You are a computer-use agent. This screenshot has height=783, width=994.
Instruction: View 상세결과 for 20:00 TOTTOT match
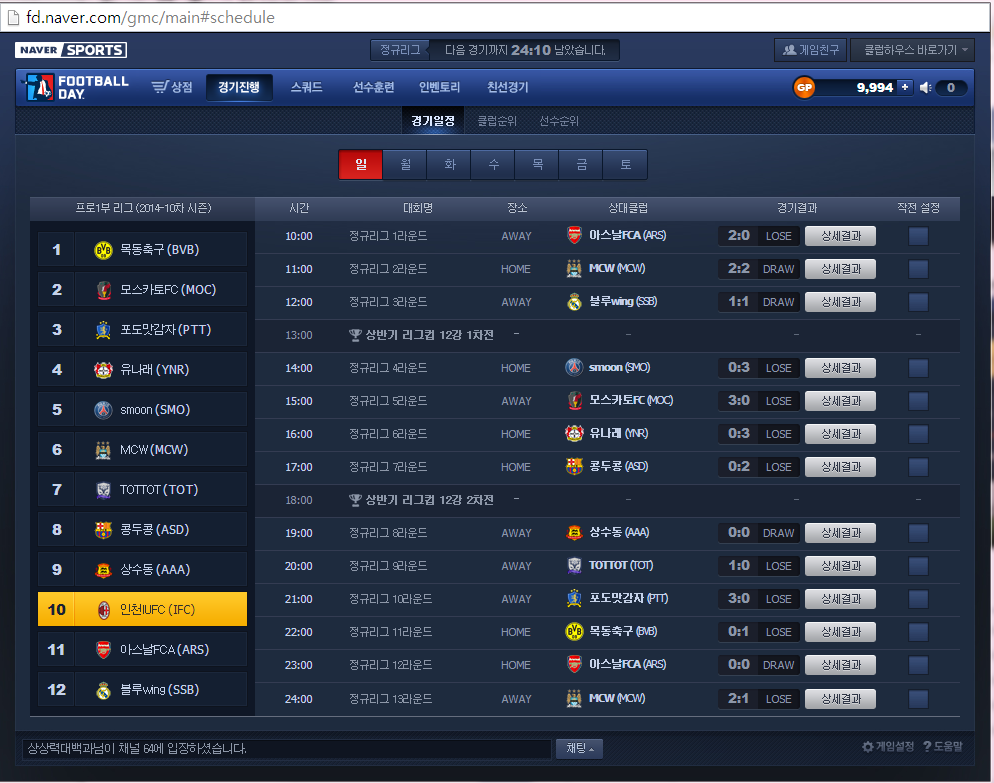point(841,566)
